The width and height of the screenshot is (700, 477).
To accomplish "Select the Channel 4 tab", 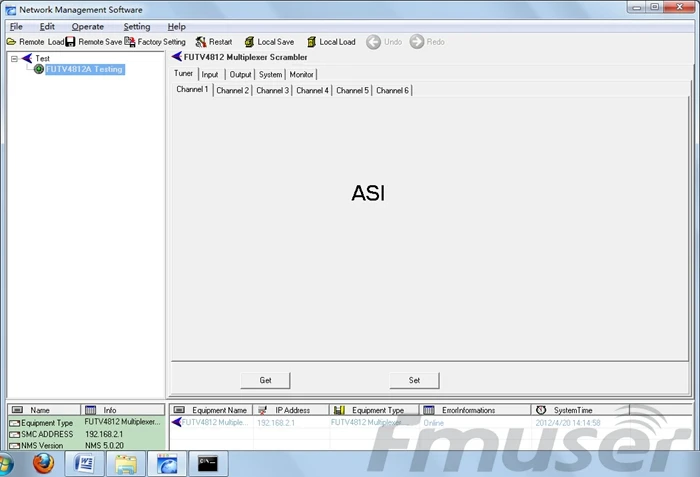I will click(312, 91).
